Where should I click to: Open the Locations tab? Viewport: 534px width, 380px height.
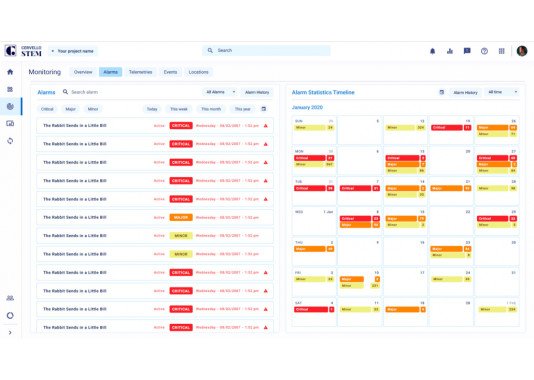point(198,72)
